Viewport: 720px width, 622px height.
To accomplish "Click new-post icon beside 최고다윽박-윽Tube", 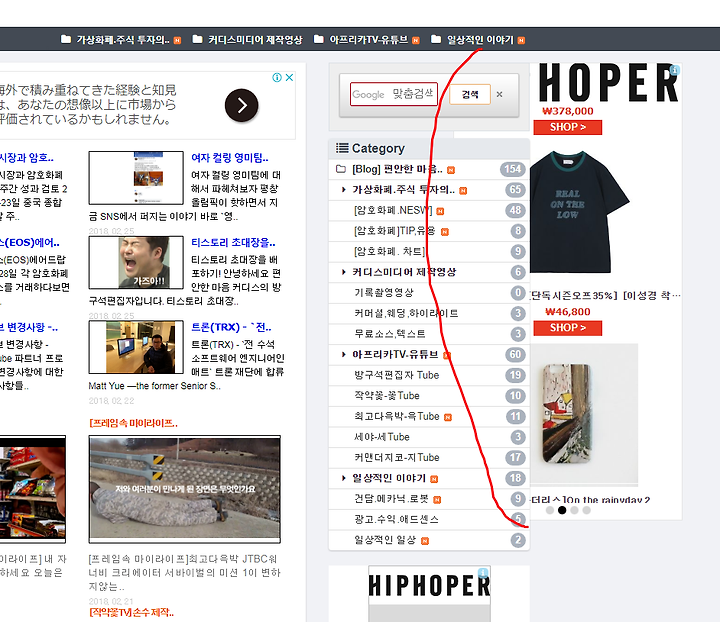I will tap(448, 417).
